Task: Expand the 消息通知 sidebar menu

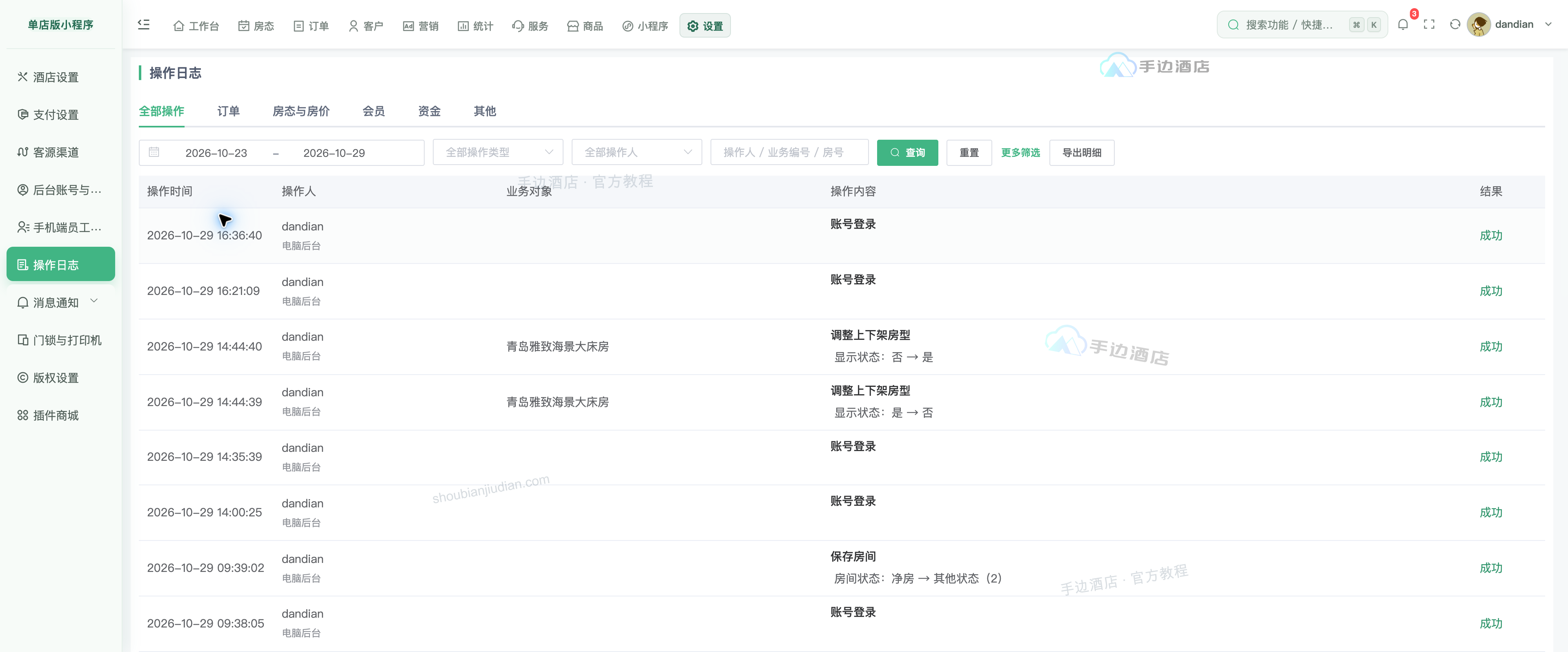Action: [x=61, y=302]
